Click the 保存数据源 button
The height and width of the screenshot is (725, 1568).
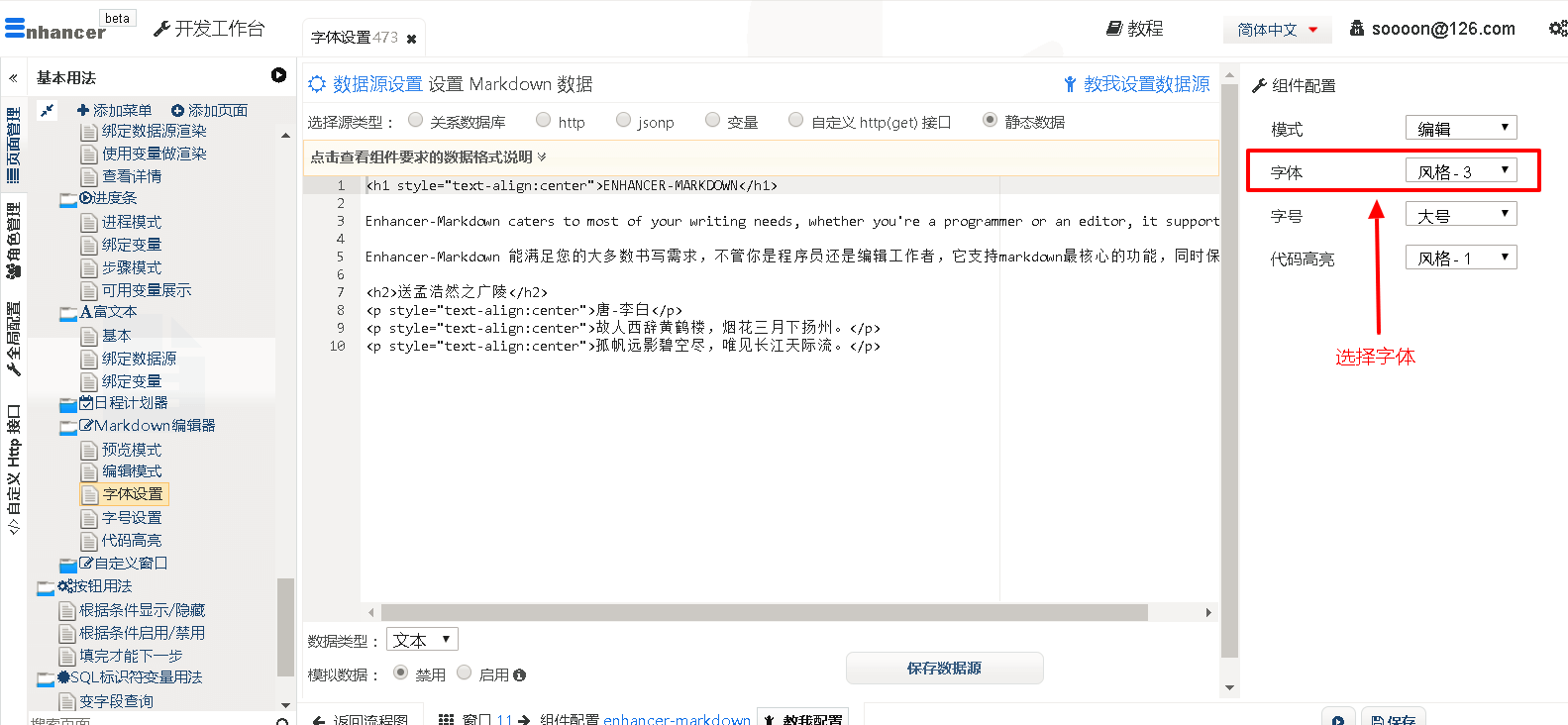[944, 669]
